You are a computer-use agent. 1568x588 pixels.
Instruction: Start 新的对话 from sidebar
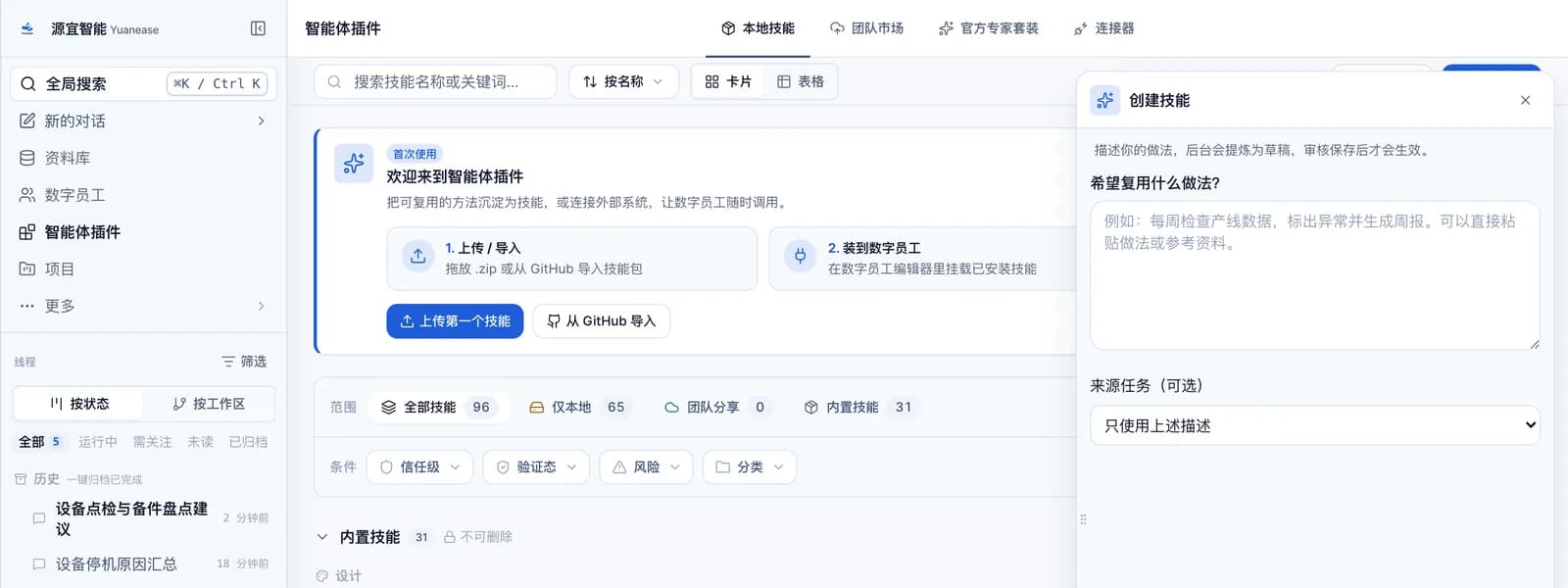click(75, 121)
